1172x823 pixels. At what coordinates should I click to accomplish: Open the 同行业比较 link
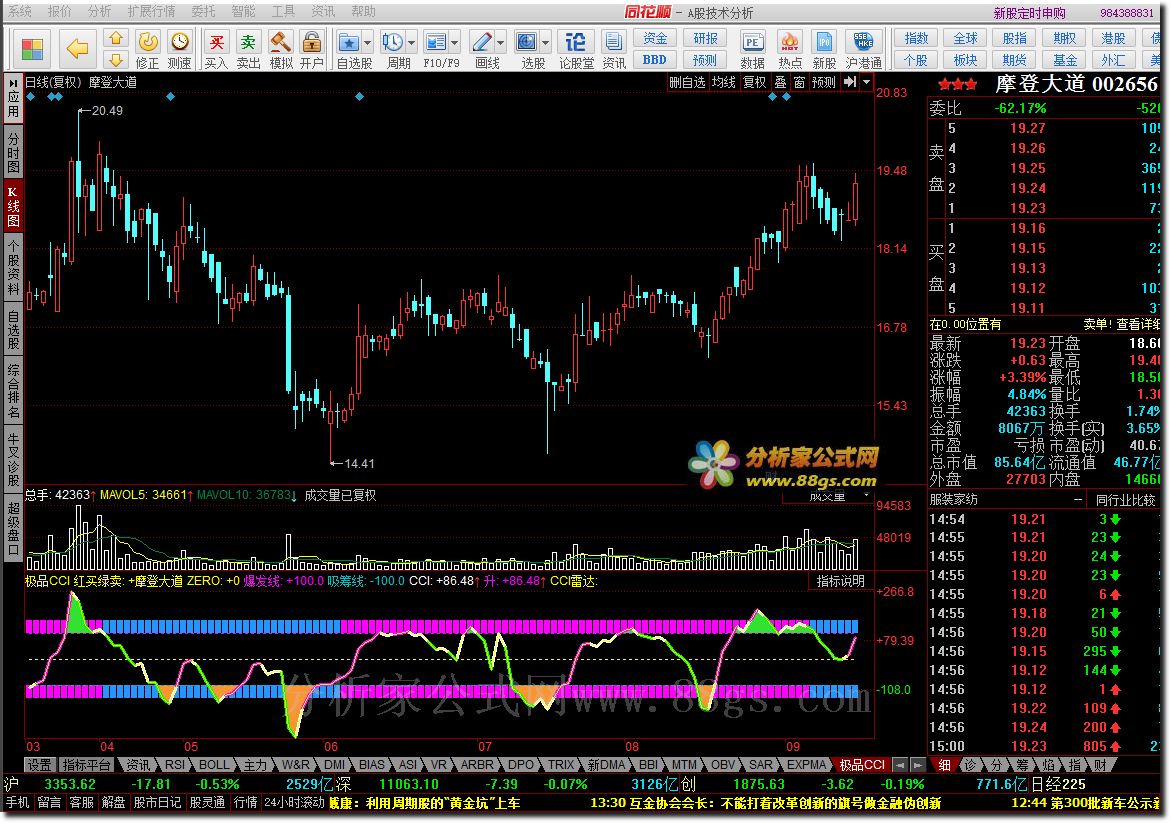pyautogui.click(x=1125, y=499)
